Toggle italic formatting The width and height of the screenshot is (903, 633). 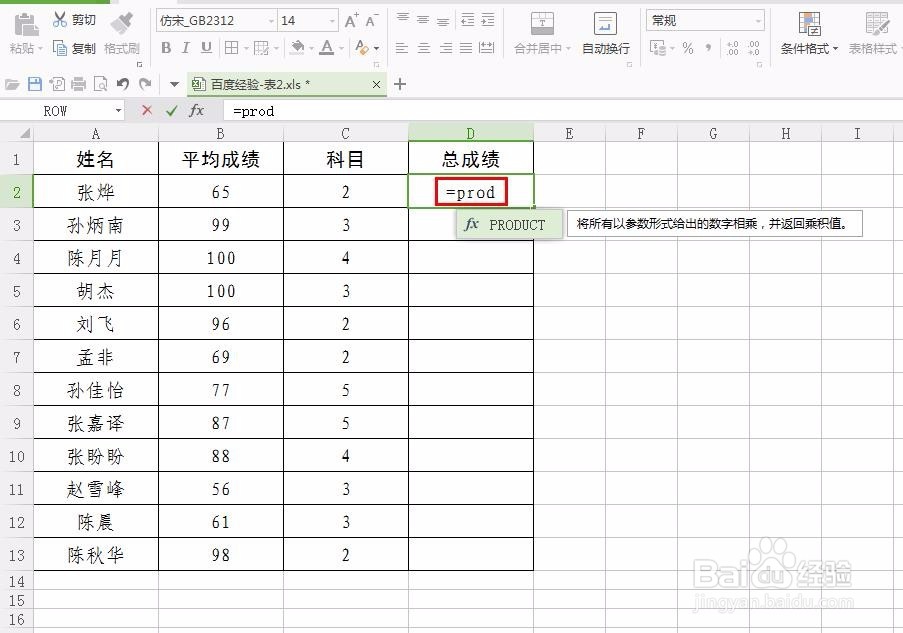tap(186, 48)
